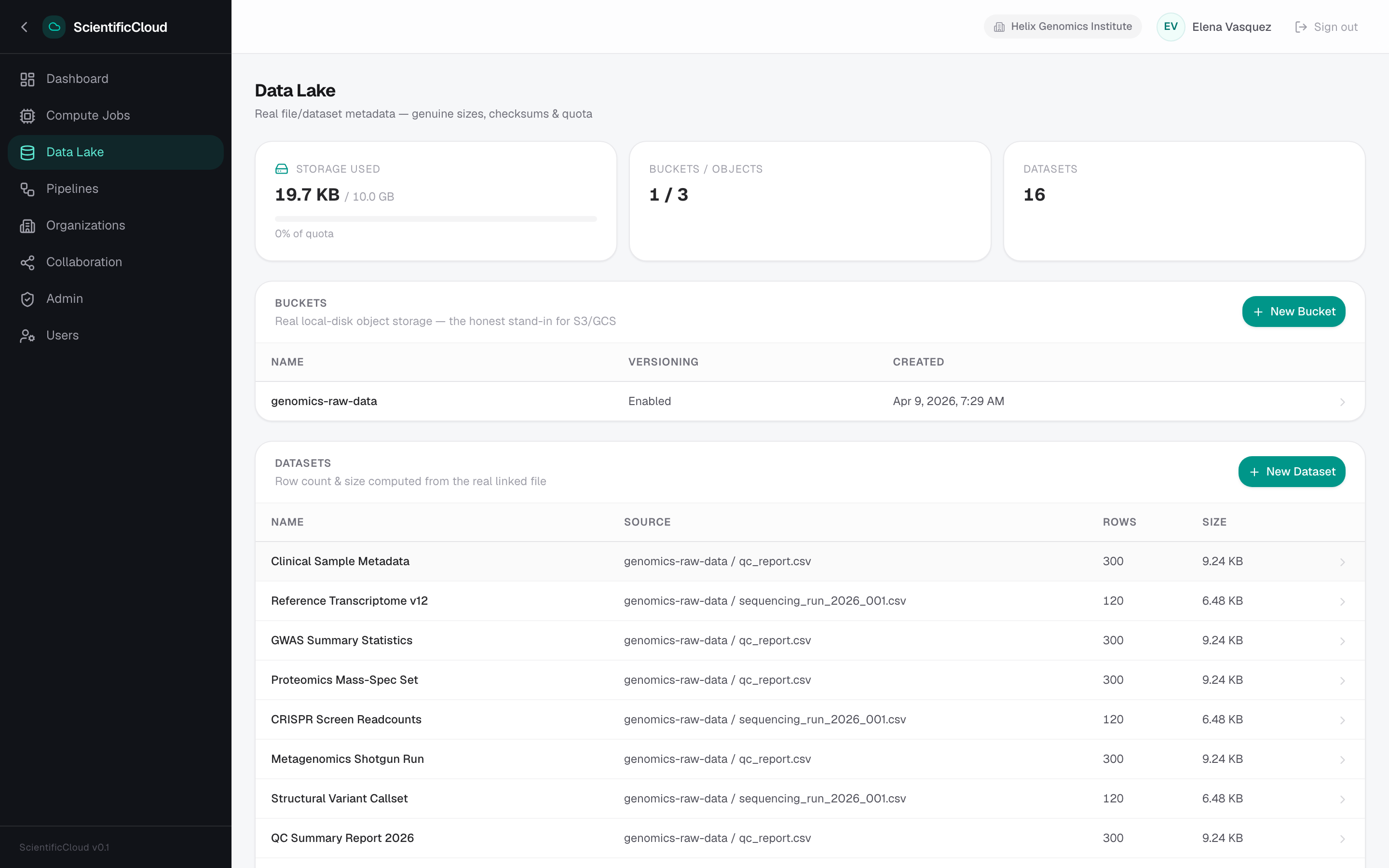Expand QC Summary Report 2026 row chevron

tap(1342, 839)
